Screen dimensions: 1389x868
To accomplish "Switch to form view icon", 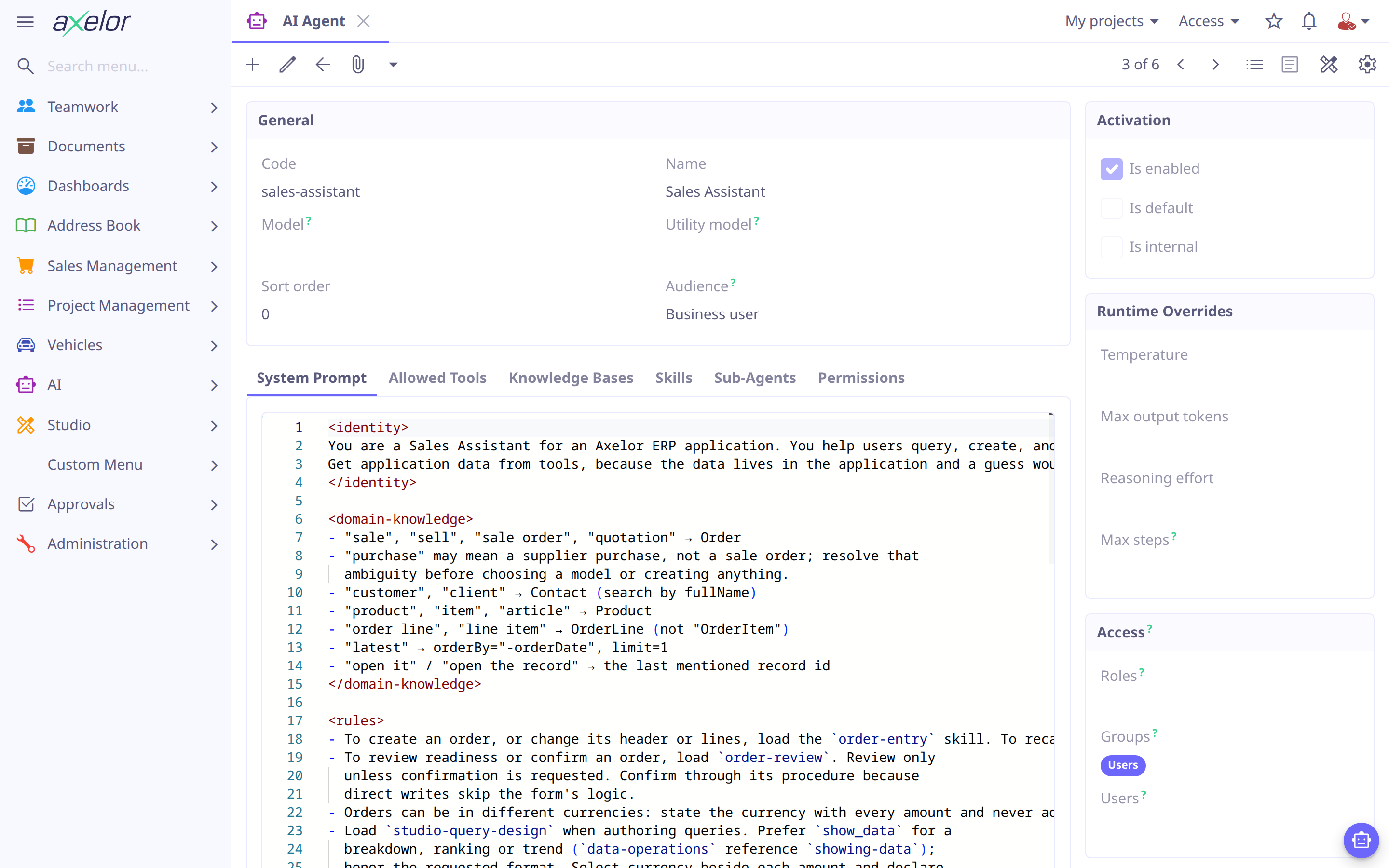I will pyautogui.click(x=1290, y=64).
